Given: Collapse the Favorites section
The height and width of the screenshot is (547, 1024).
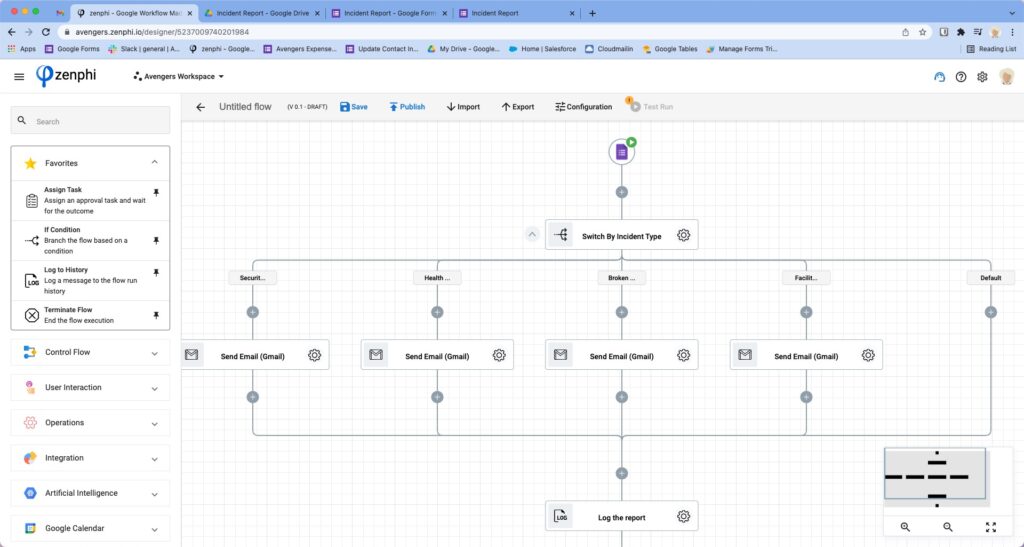Looking at the screenshot, I should (x=155, y=163).
